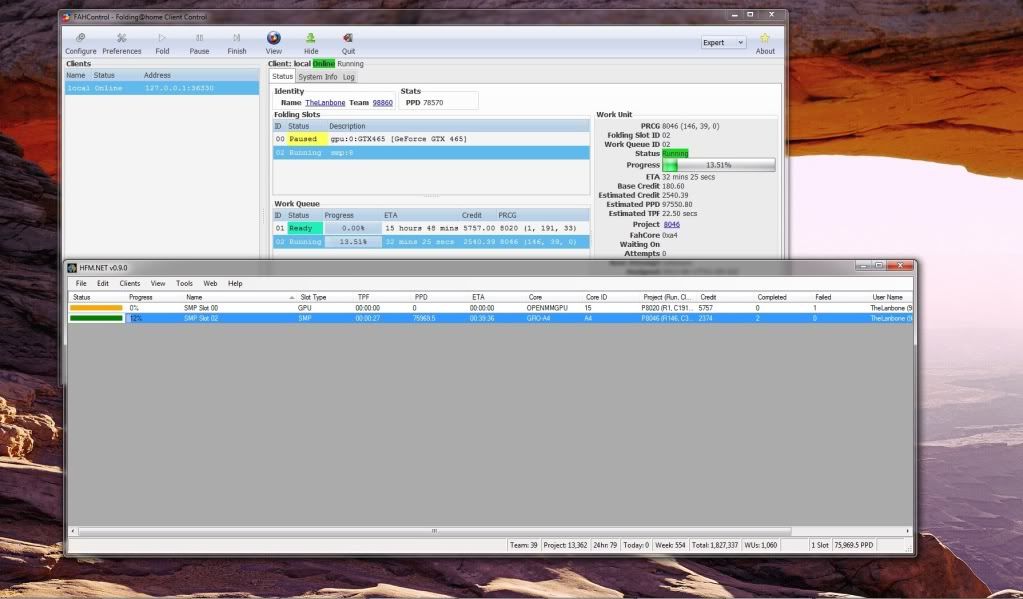The height and width of the screenshot is (599, 1023).
Task: Click the FAHControl title bar icon
Action: click(66, 17)
